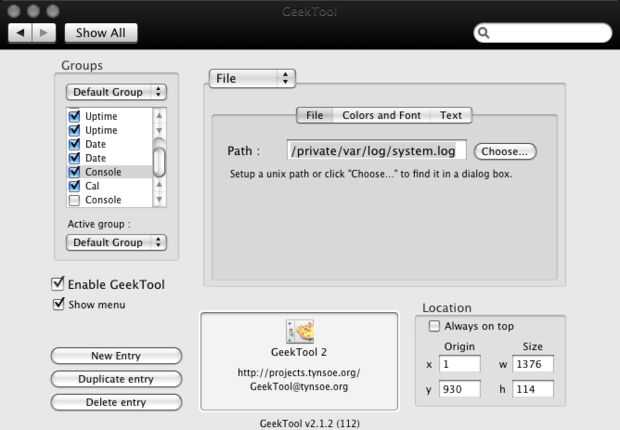Click the magnifier icon in search field
This screenshot has width=620, height=430.
[x=484, y=33]
